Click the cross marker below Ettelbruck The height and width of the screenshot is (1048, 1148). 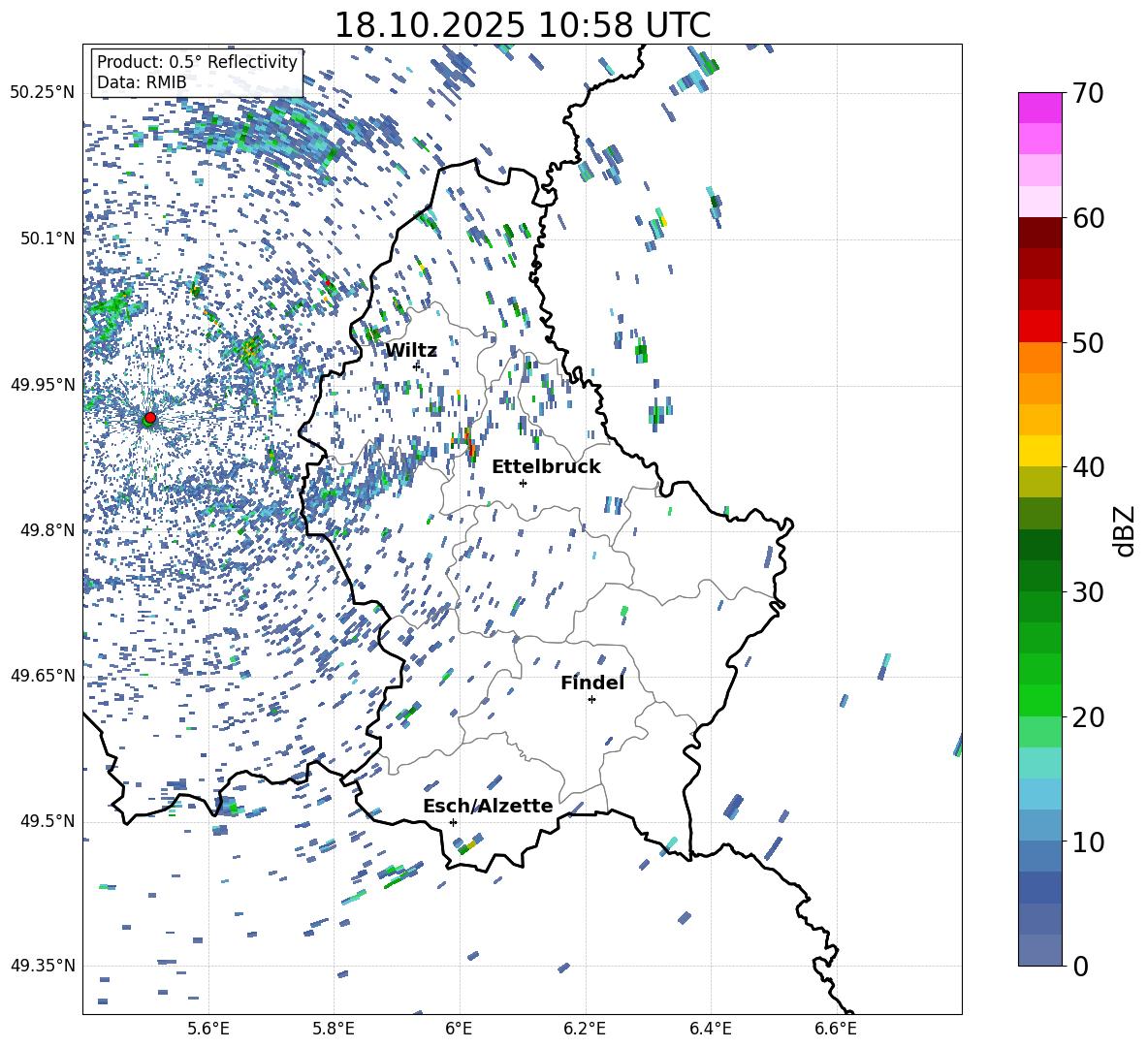point(523,483)
